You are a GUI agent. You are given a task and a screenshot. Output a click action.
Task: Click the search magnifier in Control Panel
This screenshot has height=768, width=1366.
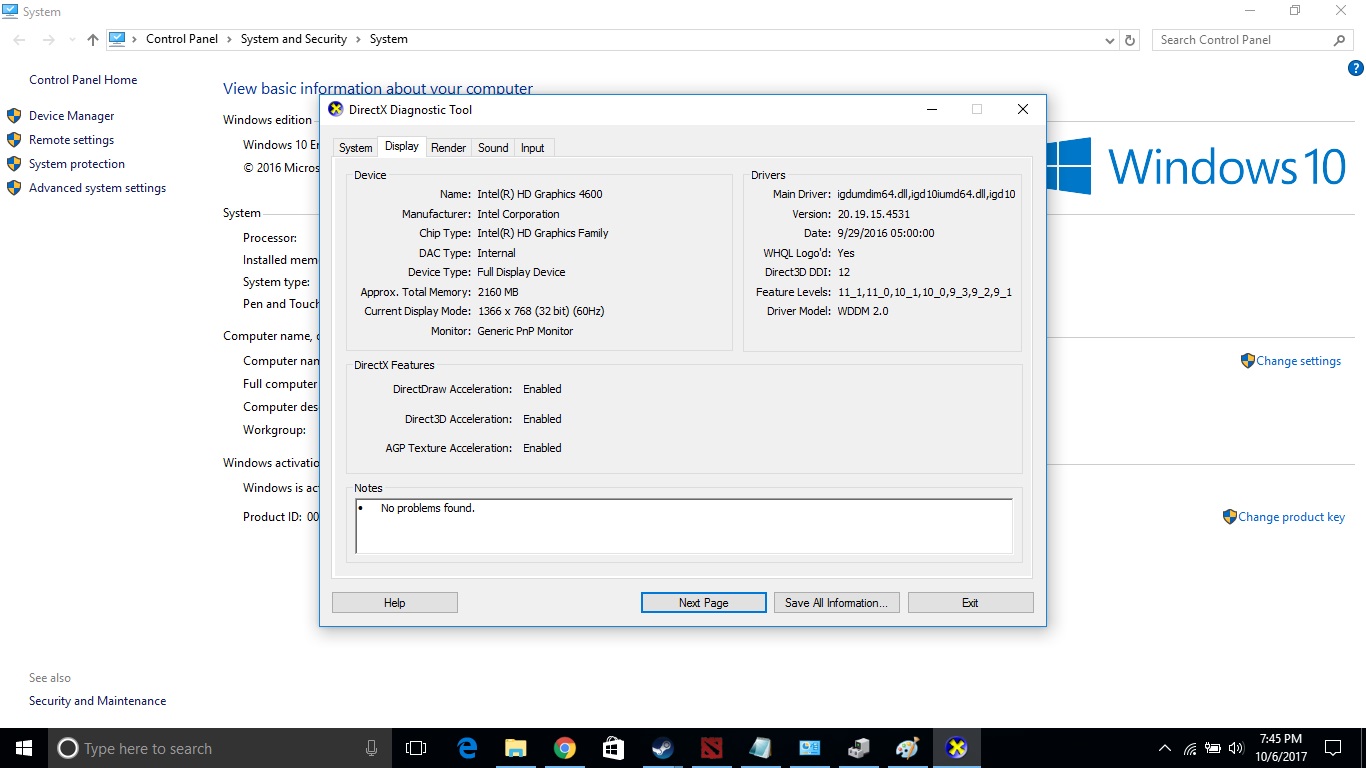pos(1339,40)
